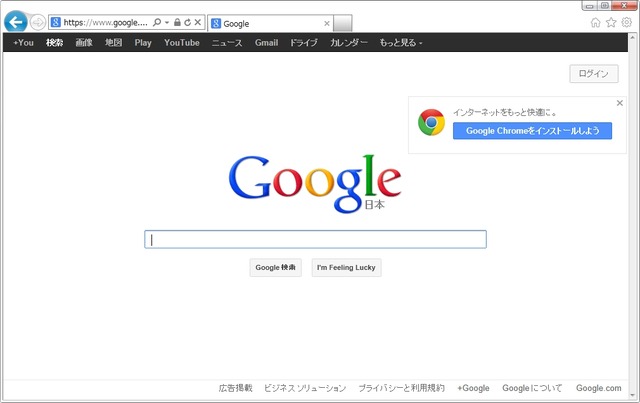
Task: Click the ログイン sign-in button
Action: tap(594, 73)
